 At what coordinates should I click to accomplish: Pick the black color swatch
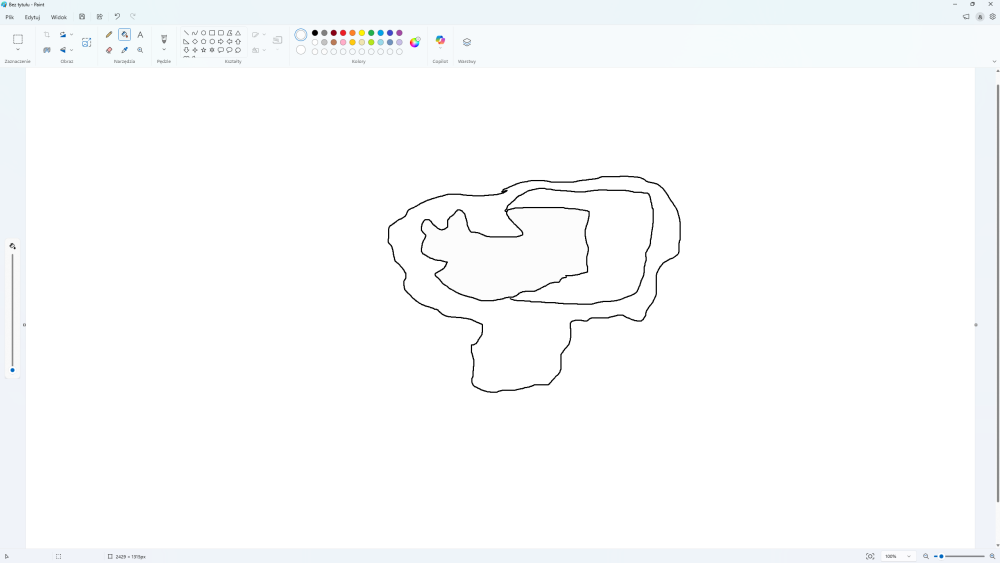pos(315,33)
